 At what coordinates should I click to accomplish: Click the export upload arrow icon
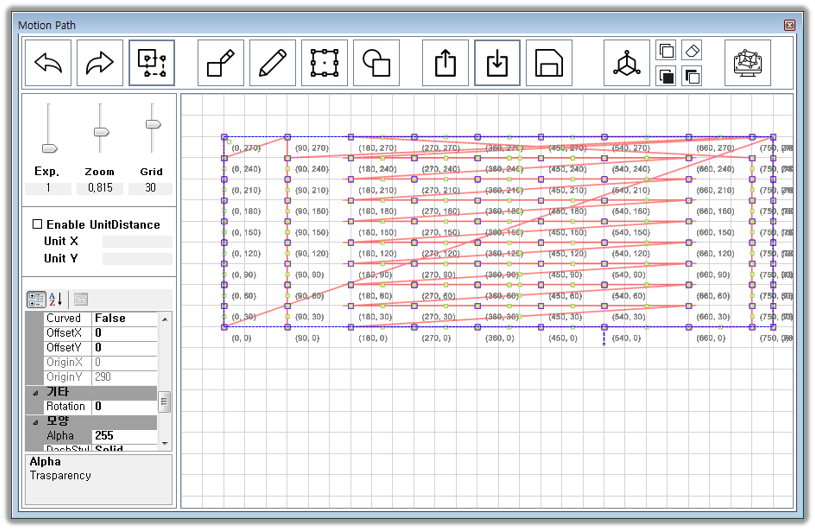pyautogui.click(x=446, y=63)
